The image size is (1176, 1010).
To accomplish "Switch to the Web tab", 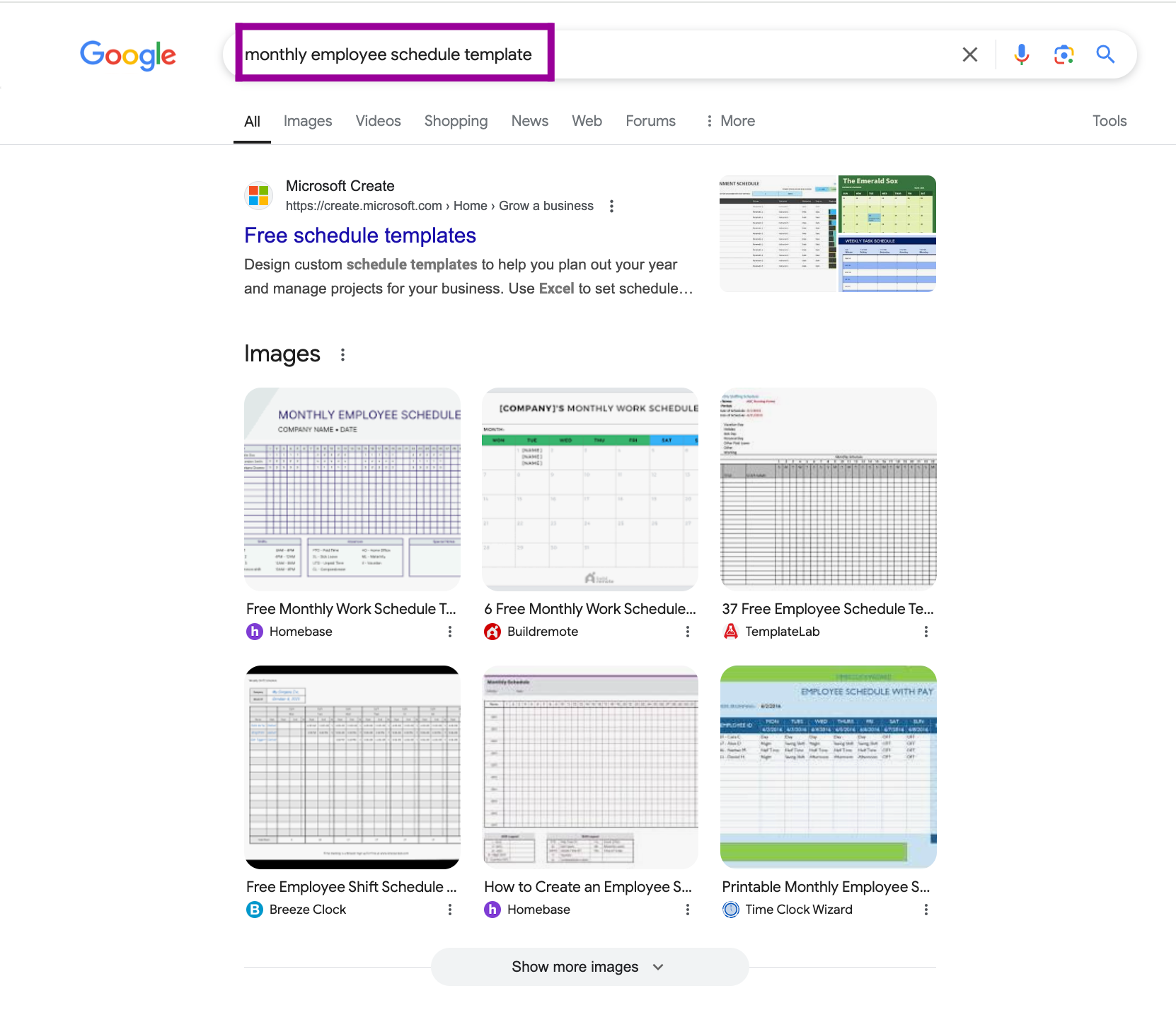I will (x=587, y=121).
